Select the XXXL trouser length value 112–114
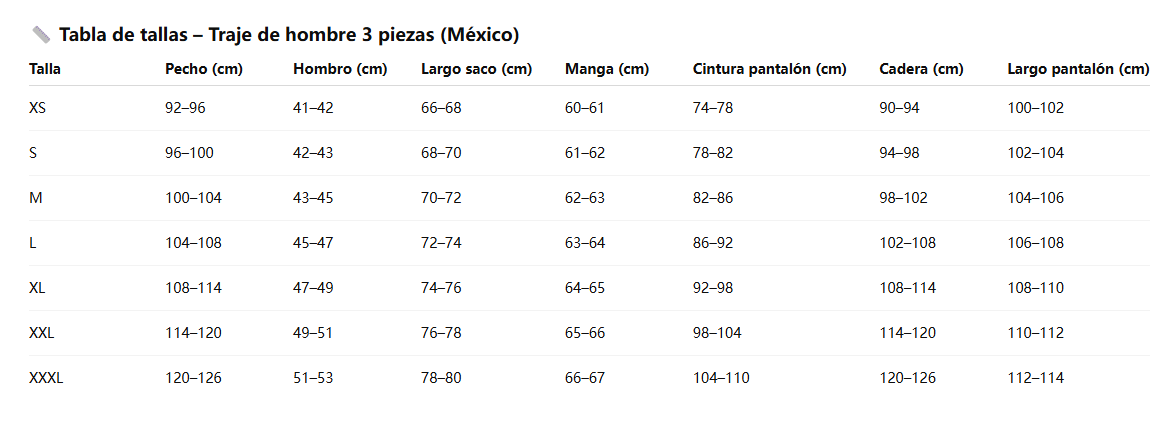This screenshot has height=438, width=1160. (x=1036, y=378)
